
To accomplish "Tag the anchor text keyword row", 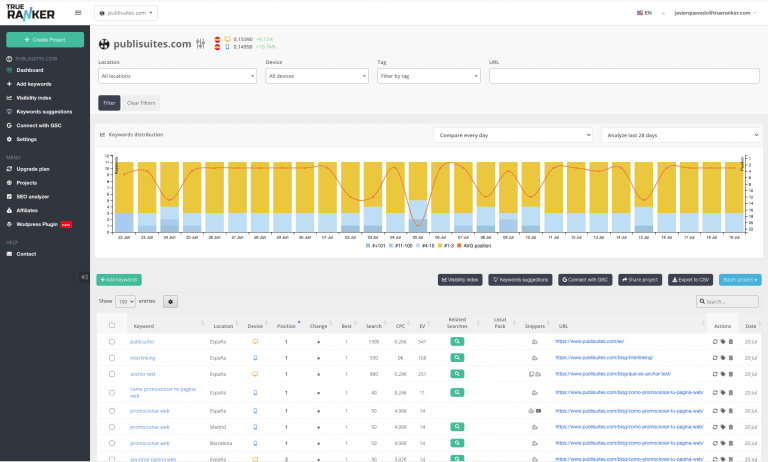I will coord(722,374).
